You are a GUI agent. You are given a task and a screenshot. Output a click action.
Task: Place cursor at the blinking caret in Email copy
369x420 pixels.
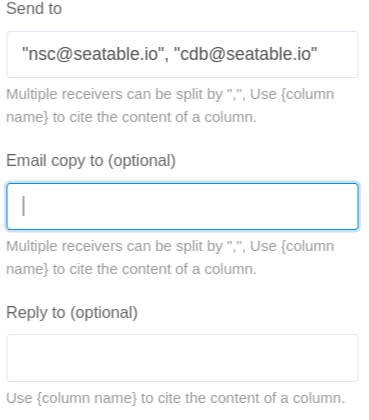[23, 206]
